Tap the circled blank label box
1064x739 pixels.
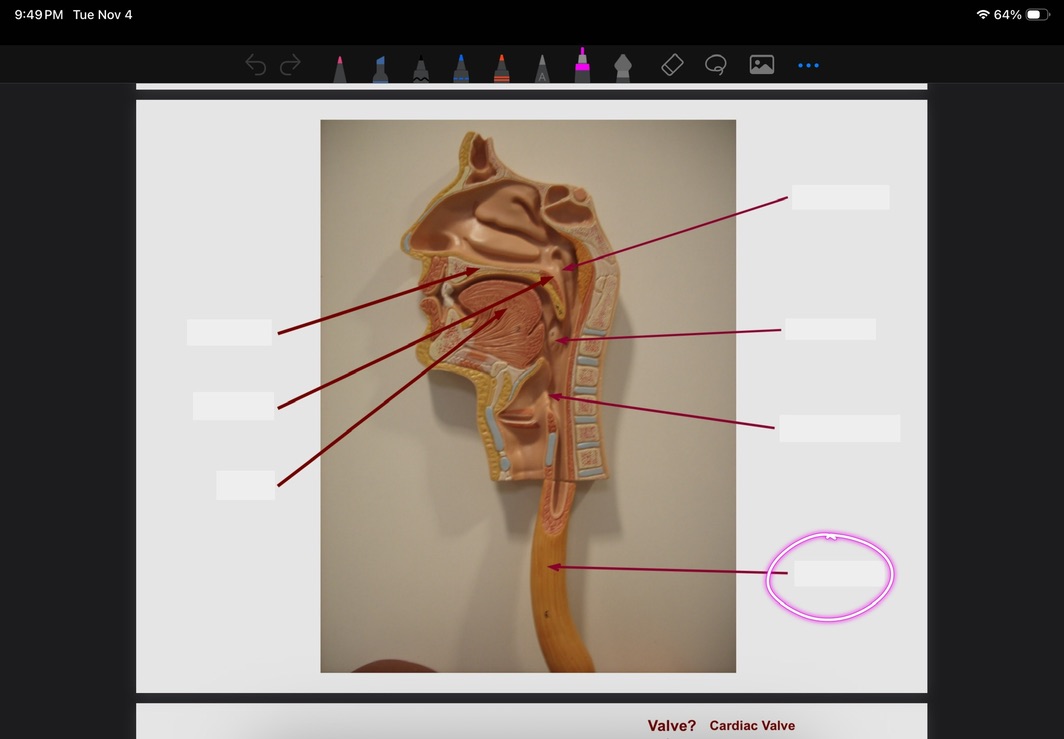click(840, 574)
